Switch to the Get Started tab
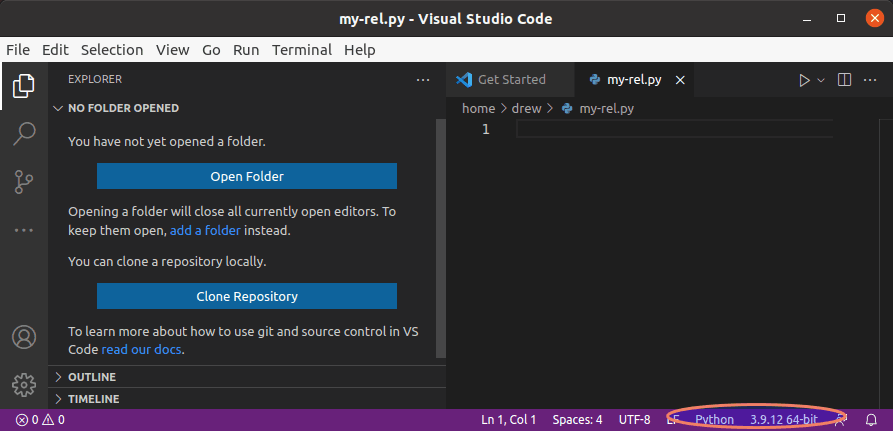 (511, 80)
